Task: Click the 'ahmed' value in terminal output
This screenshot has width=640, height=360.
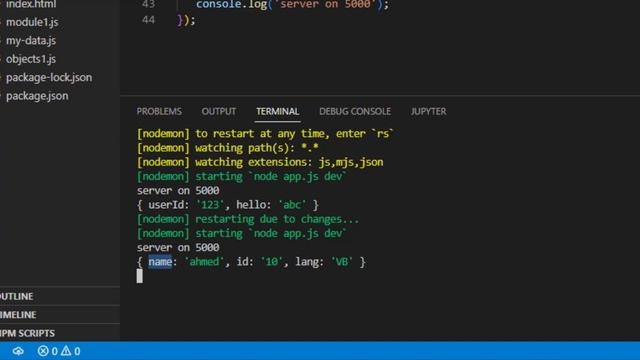Action: (204, 262)
